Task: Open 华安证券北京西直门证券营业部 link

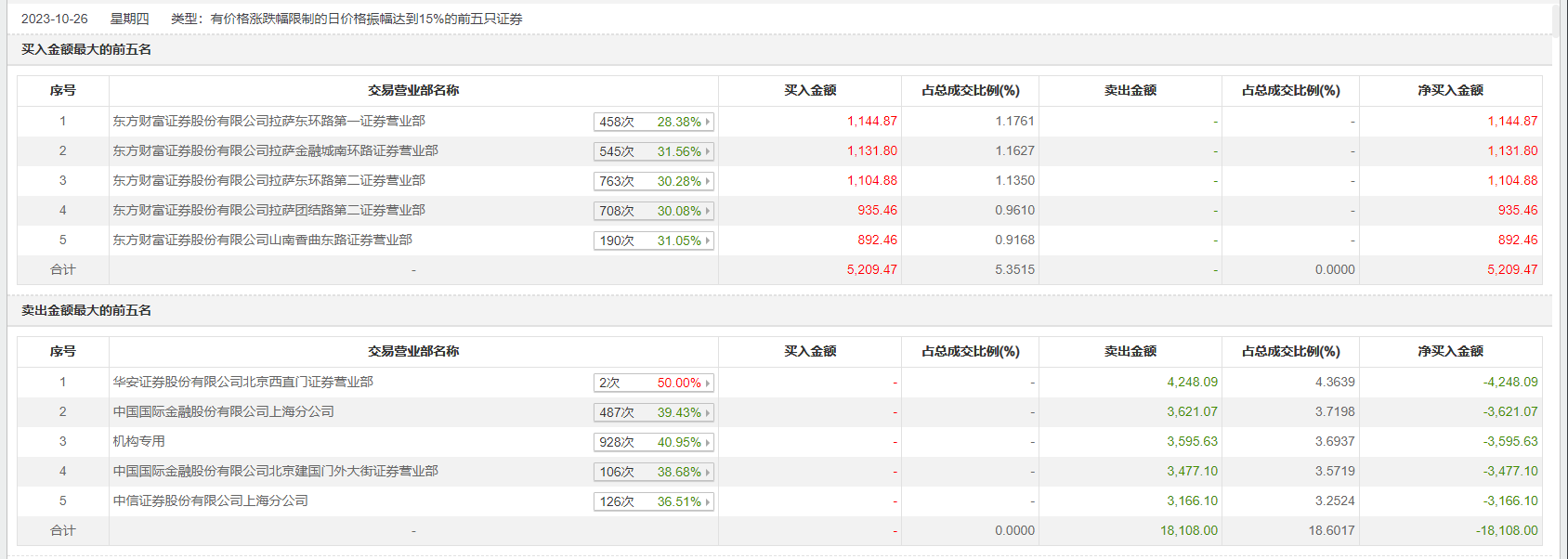Action: point(243,382)
